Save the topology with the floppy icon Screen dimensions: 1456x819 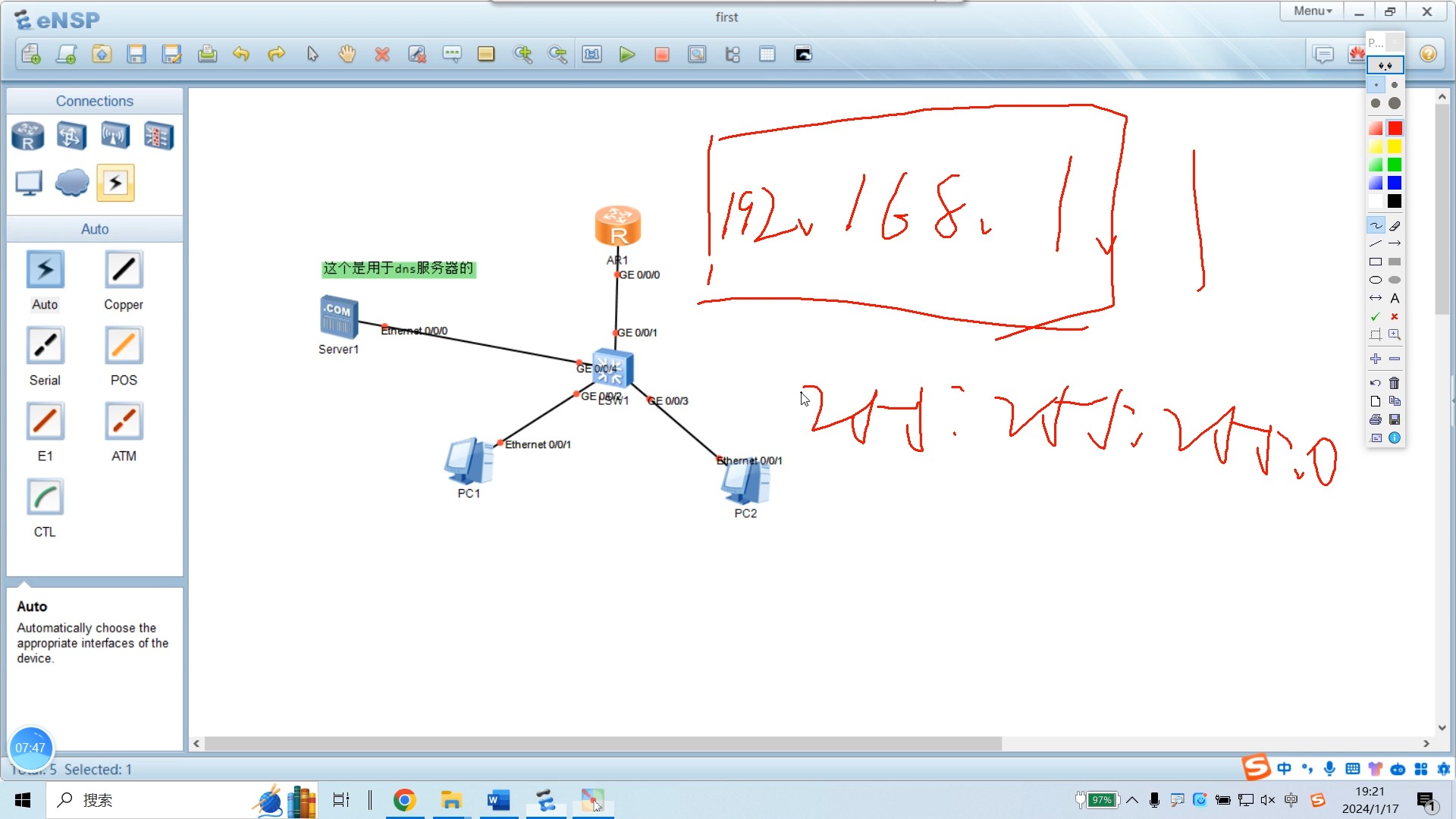[136, 54]
